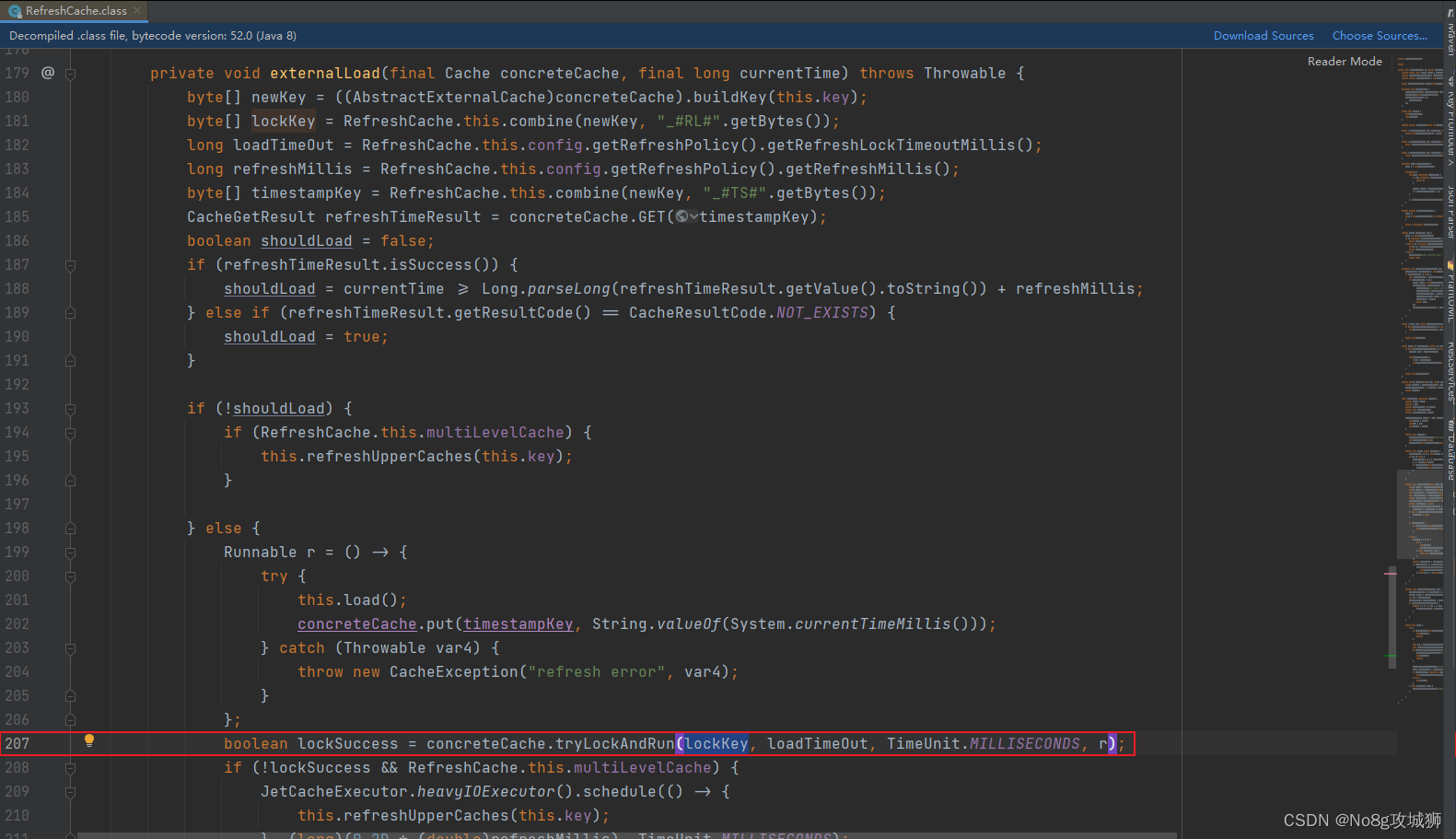Collapse the schedule lambda at line 209
Viewport: 1456px width, 839px height.
[70, 792]
